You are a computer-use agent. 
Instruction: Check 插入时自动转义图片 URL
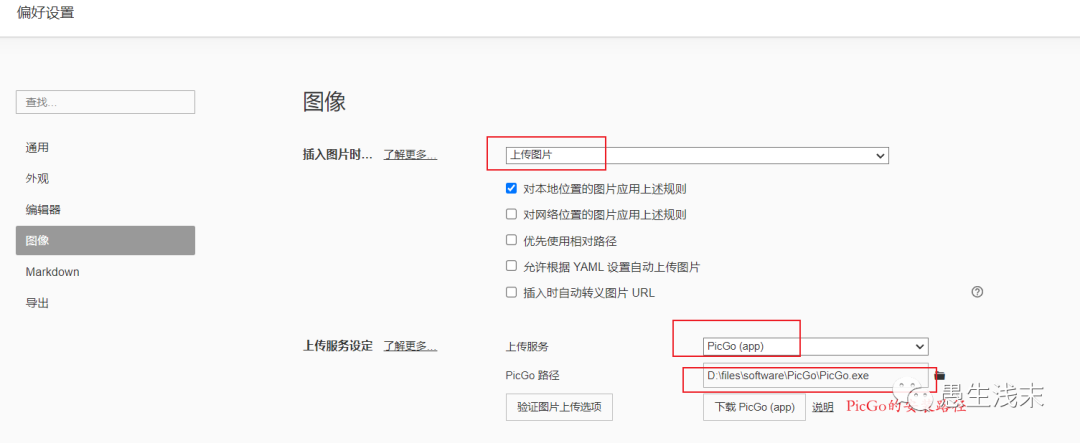pyautogui.click(x=511, y=292)
